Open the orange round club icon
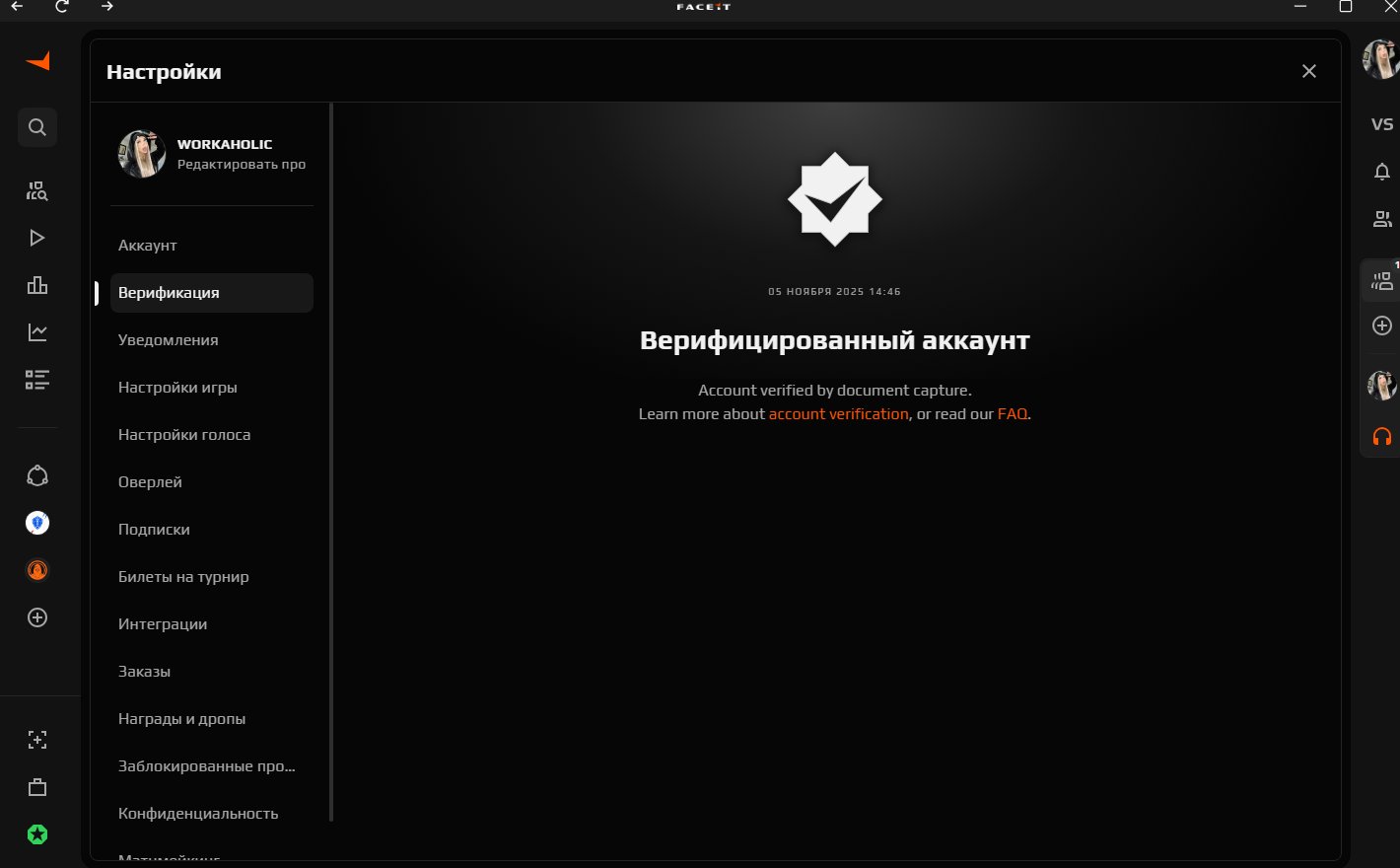 [x=37, y=570]
